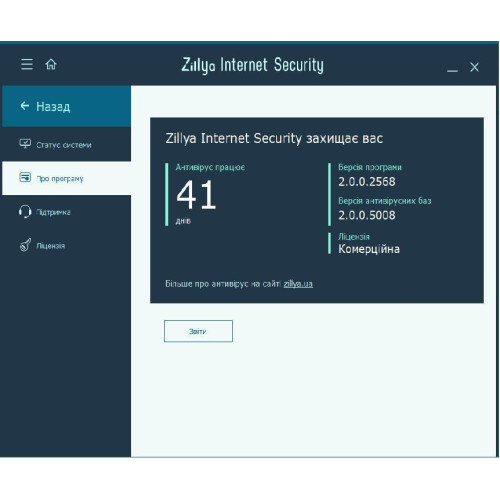The width and height of the screenshot is (500, 500).
Task: Click the 41 days counter
Action: 196,195
